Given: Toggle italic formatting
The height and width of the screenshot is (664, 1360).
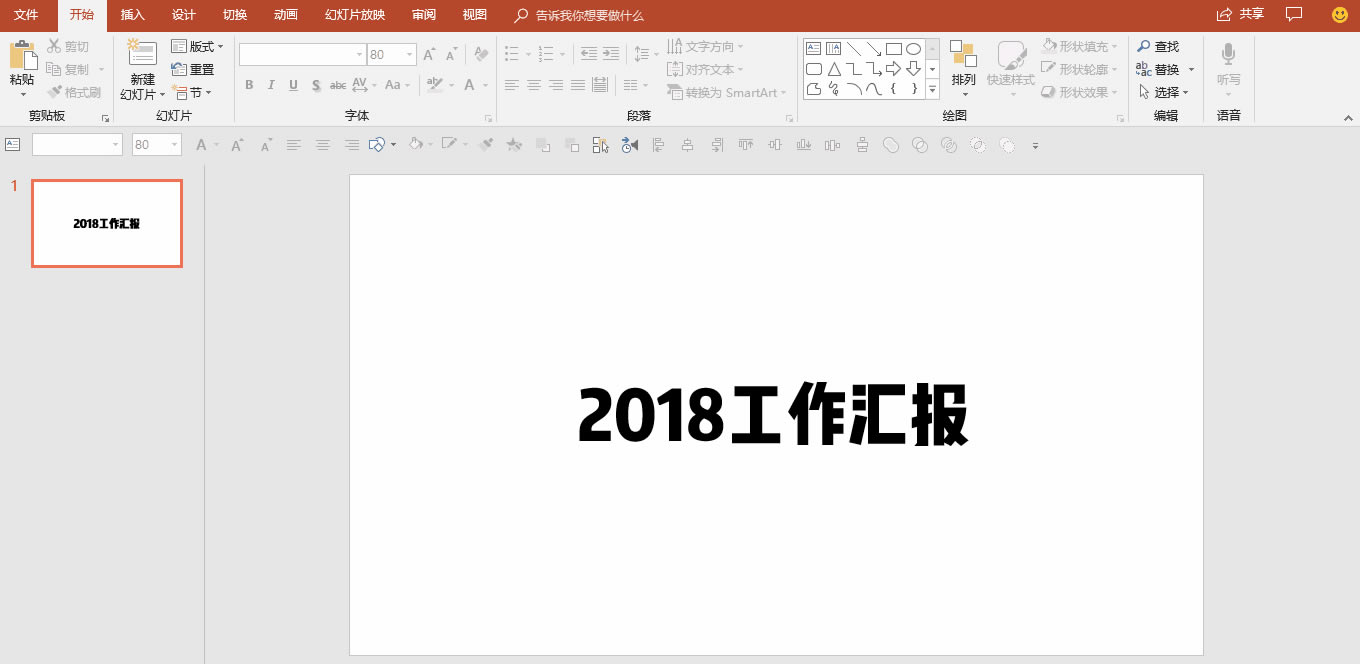Looking at the screenshot, I should tap(270, 85).
